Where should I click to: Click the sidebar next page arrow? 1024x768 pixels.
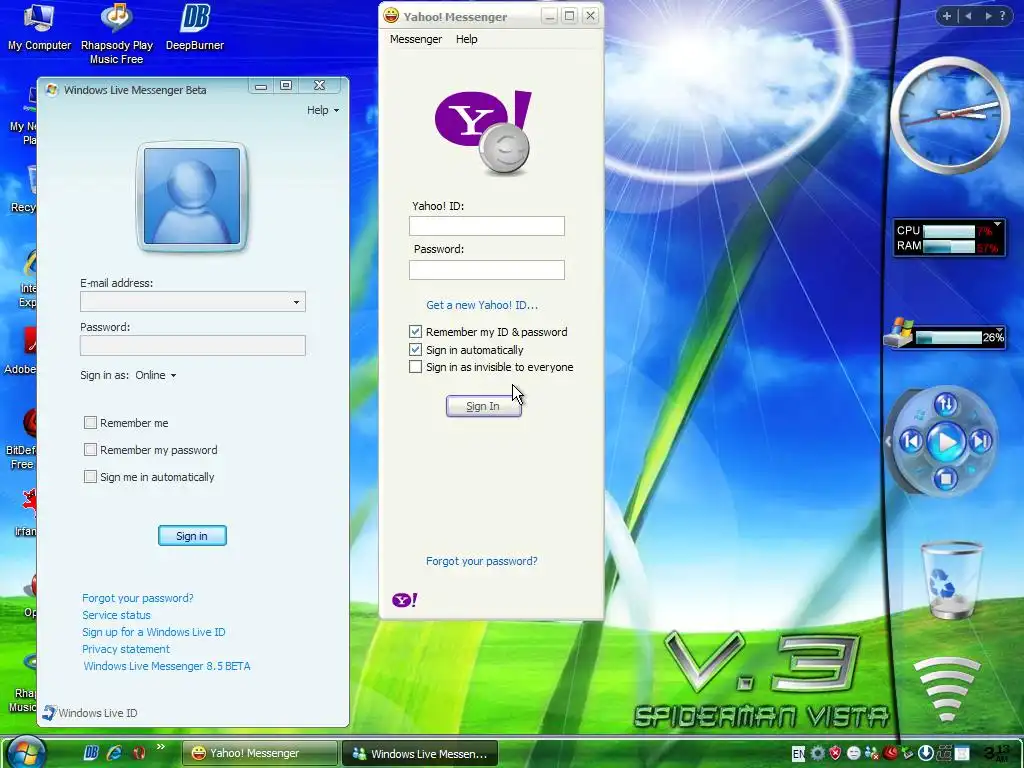988,16
